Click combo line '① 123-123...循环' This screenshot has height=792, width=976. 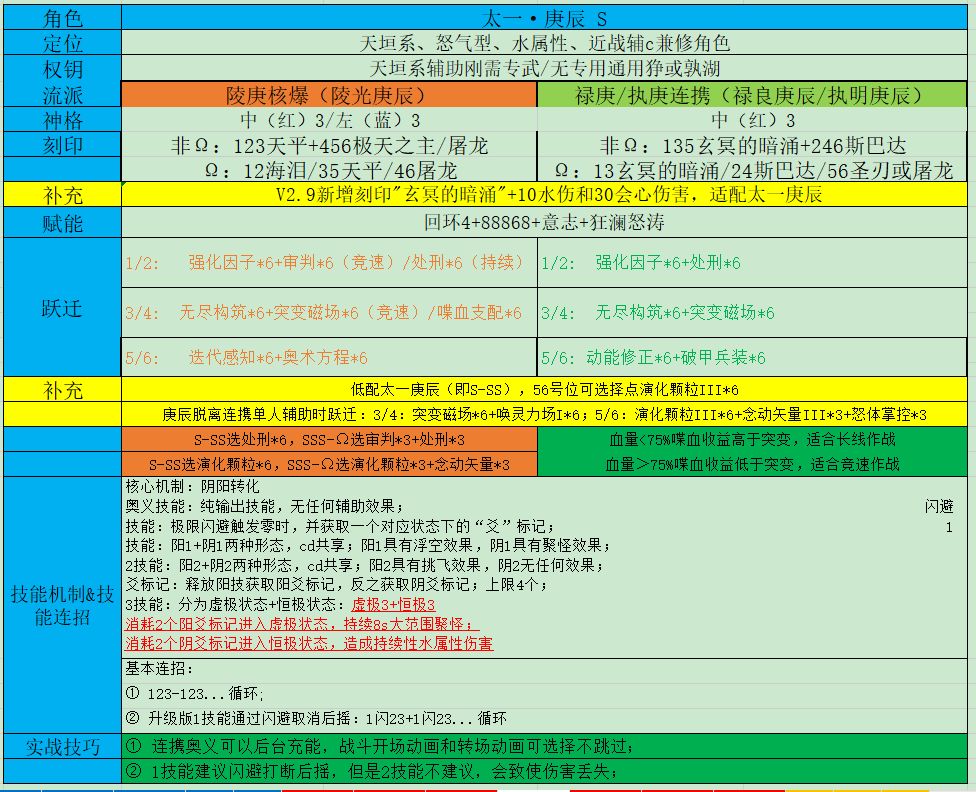coord(194,694)
